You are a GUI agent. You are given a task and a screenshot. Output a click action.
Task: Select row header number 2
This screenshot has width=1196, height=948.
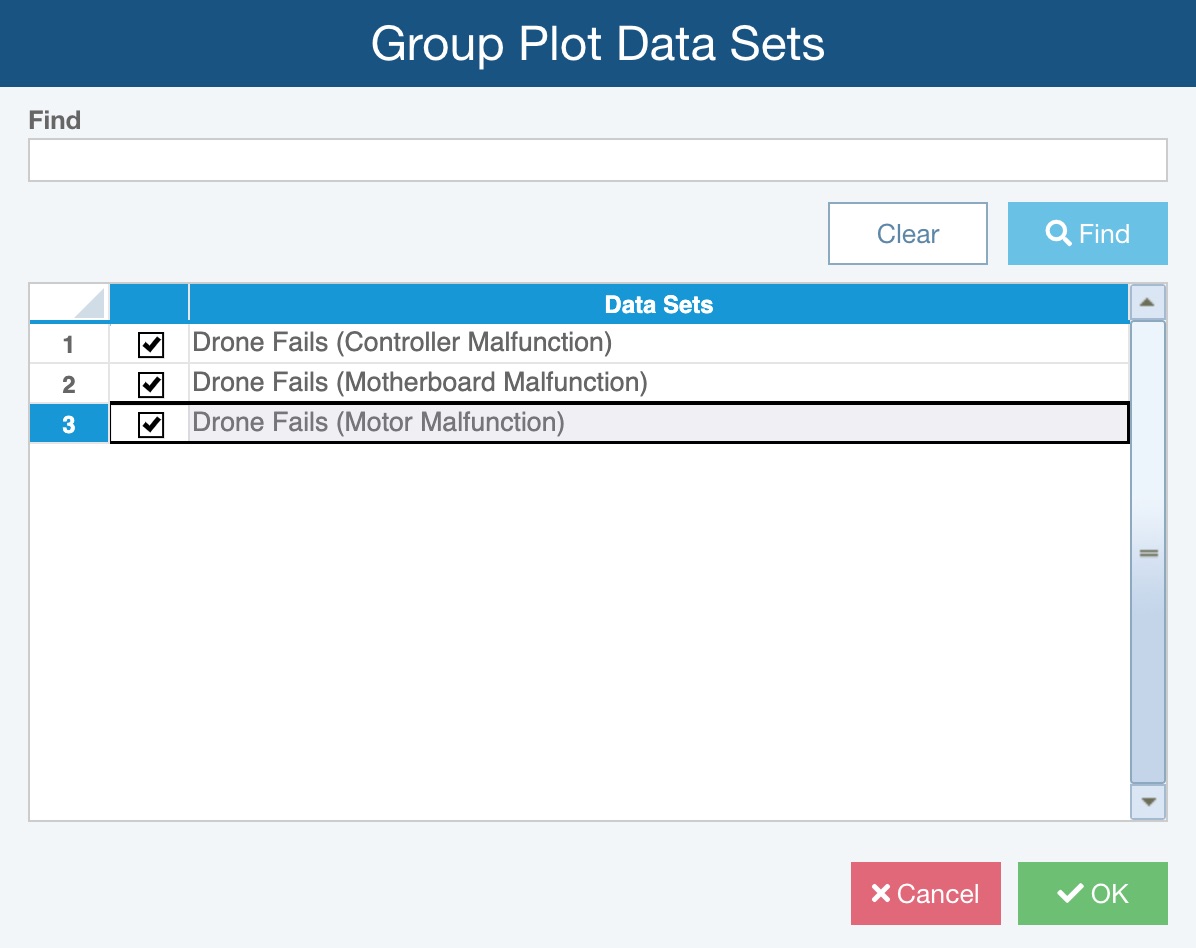69,385
